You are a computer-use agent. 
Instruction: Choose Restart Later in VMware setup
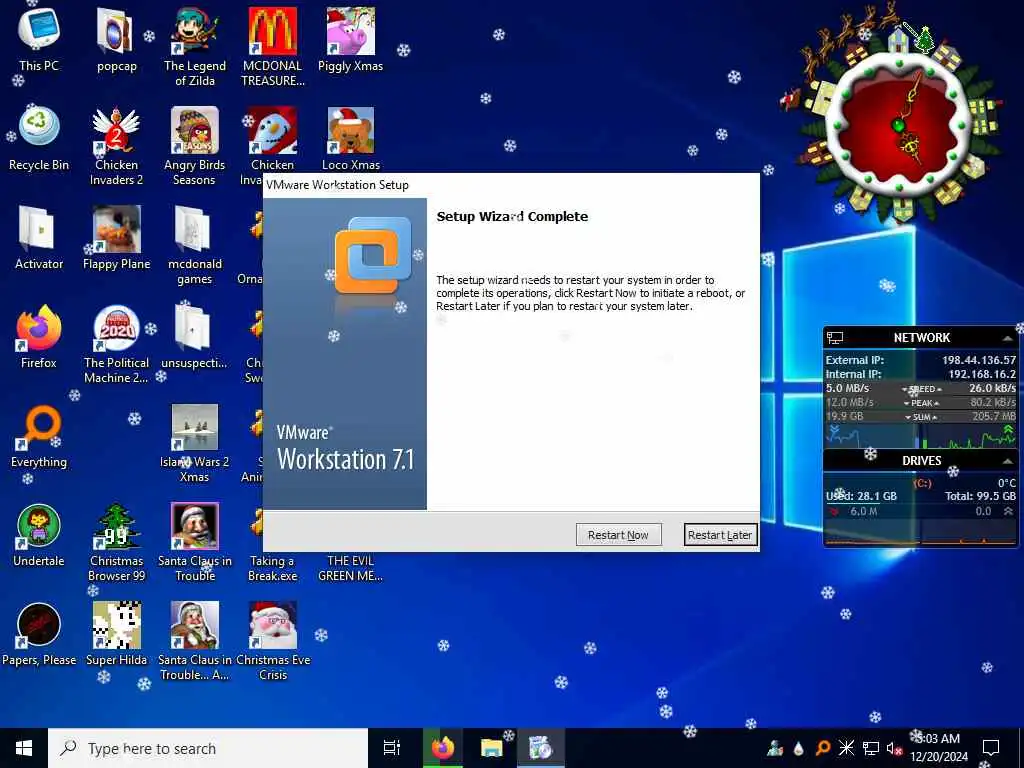point(720,535)
